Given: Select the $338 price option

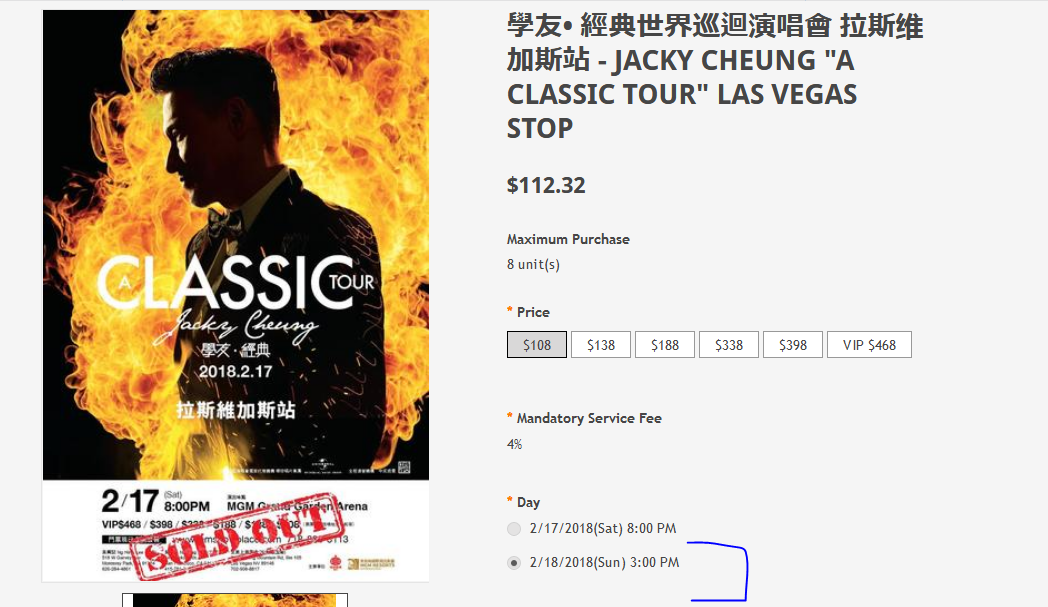Looking at the screenshot, I should [729, 345].
